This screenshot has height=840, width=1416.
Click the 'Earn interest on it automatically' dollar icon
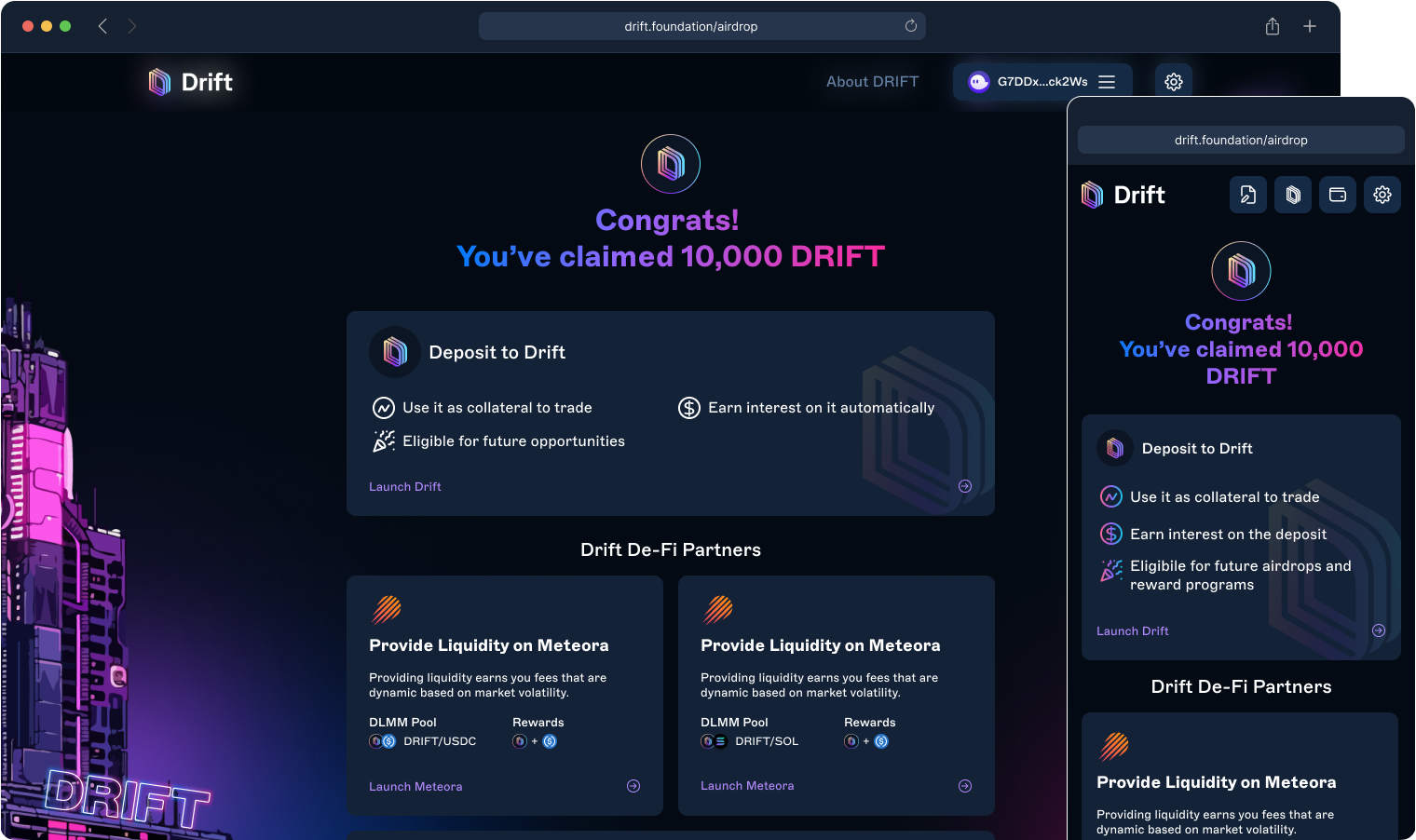[689, 408]
